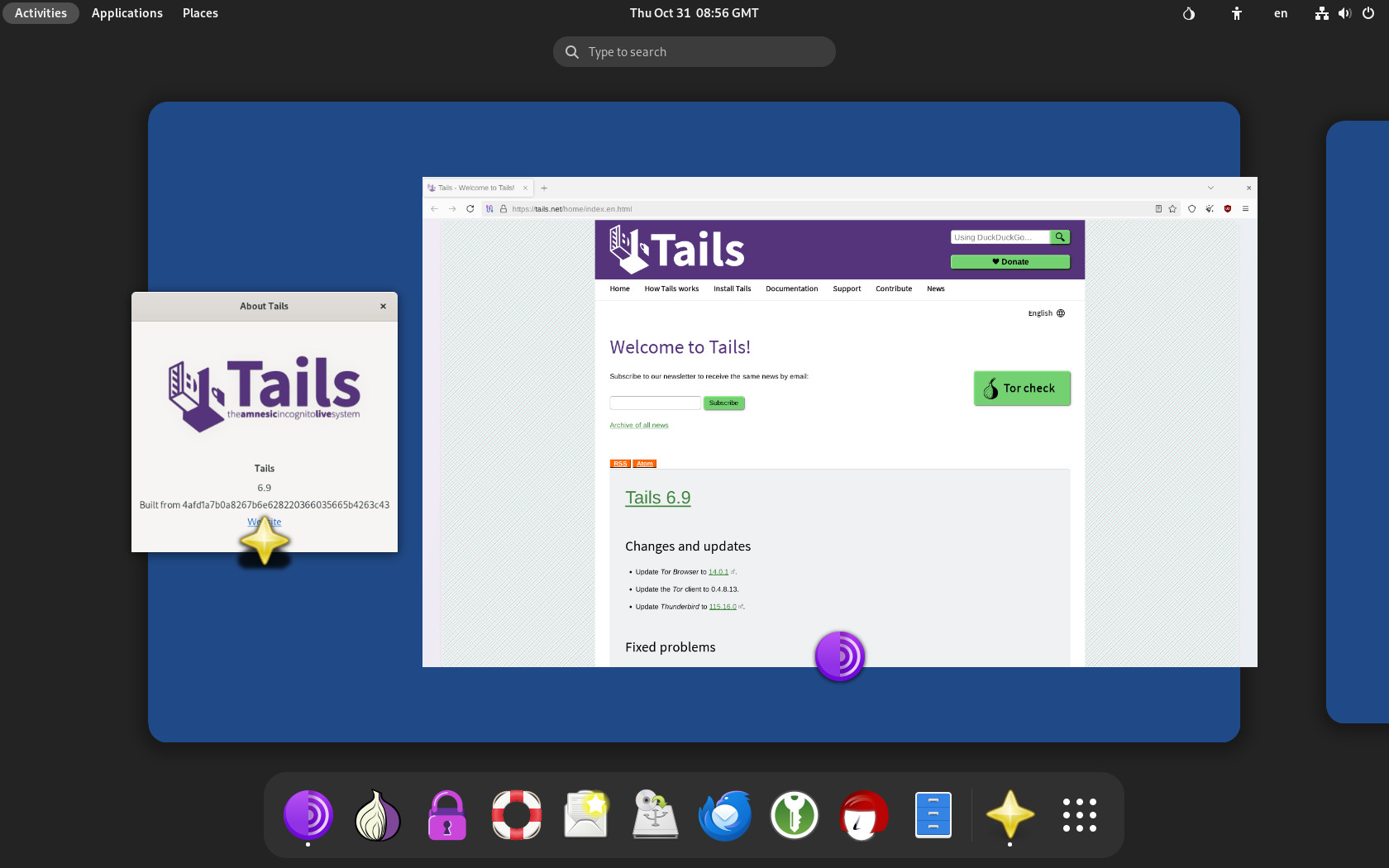Click the volume speaker icon in top bar
Image resolution: width=1389 pixels, height=868 pixels.
pos(1345,13)
